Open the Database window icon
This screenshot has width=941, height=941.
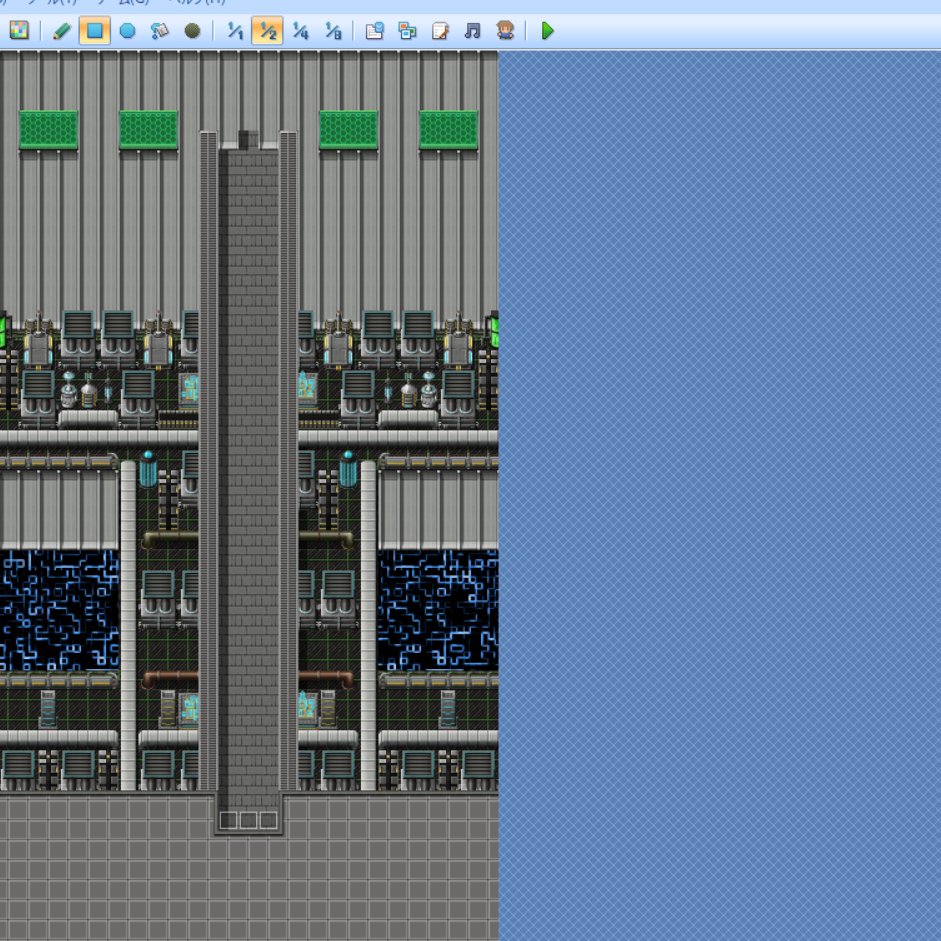click(374, 30)
